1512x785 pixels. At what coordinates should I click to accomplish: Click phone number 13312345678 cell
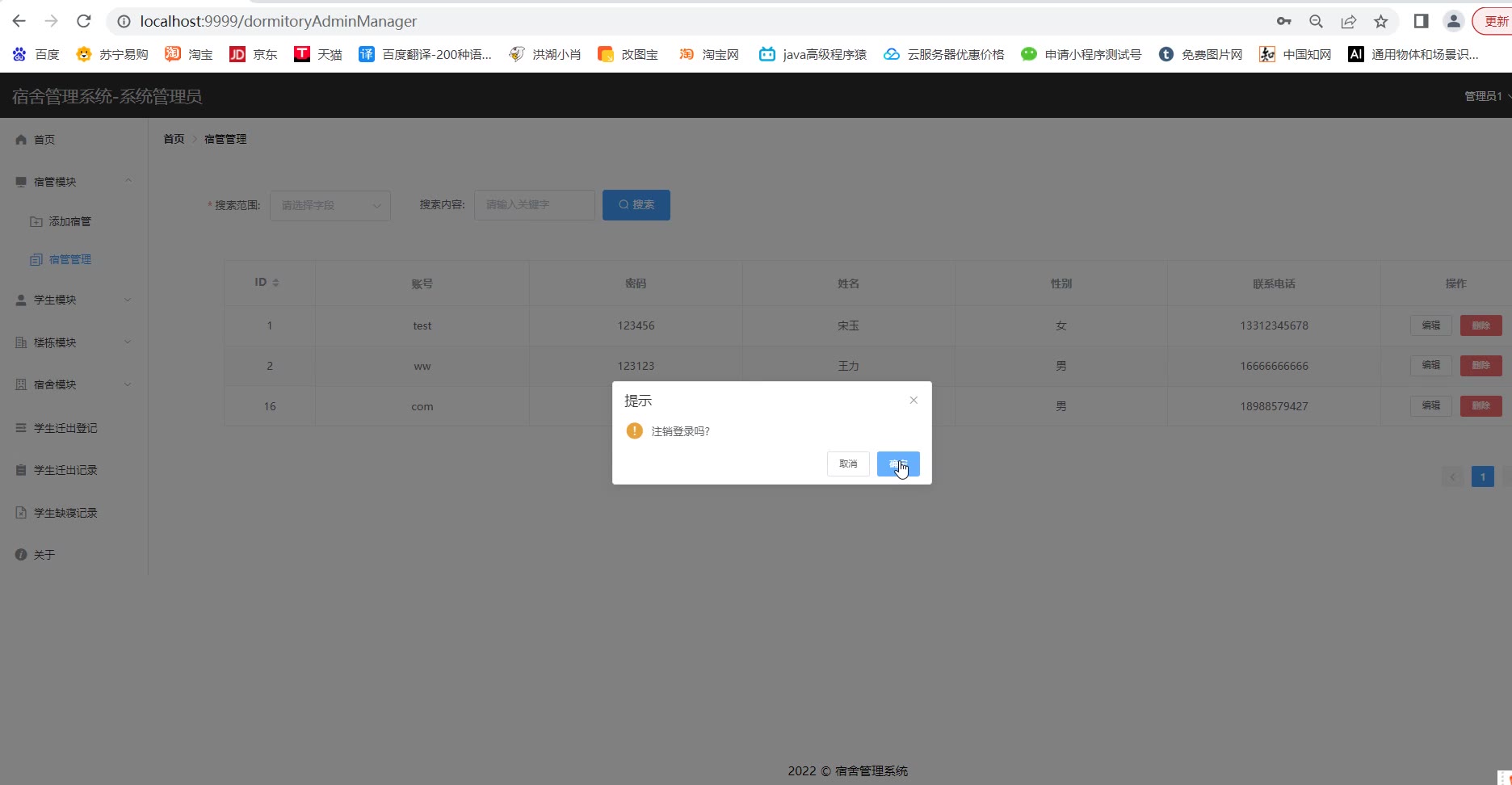1274,325
